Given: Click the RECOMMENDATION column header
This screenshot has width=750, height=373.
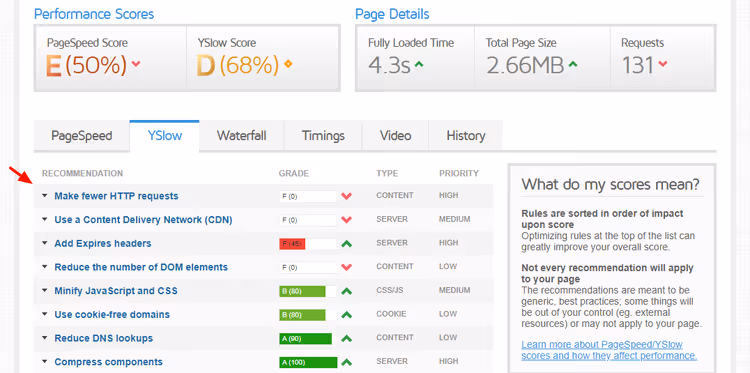Looking at the screenshot, I should (x=82, y=173).
